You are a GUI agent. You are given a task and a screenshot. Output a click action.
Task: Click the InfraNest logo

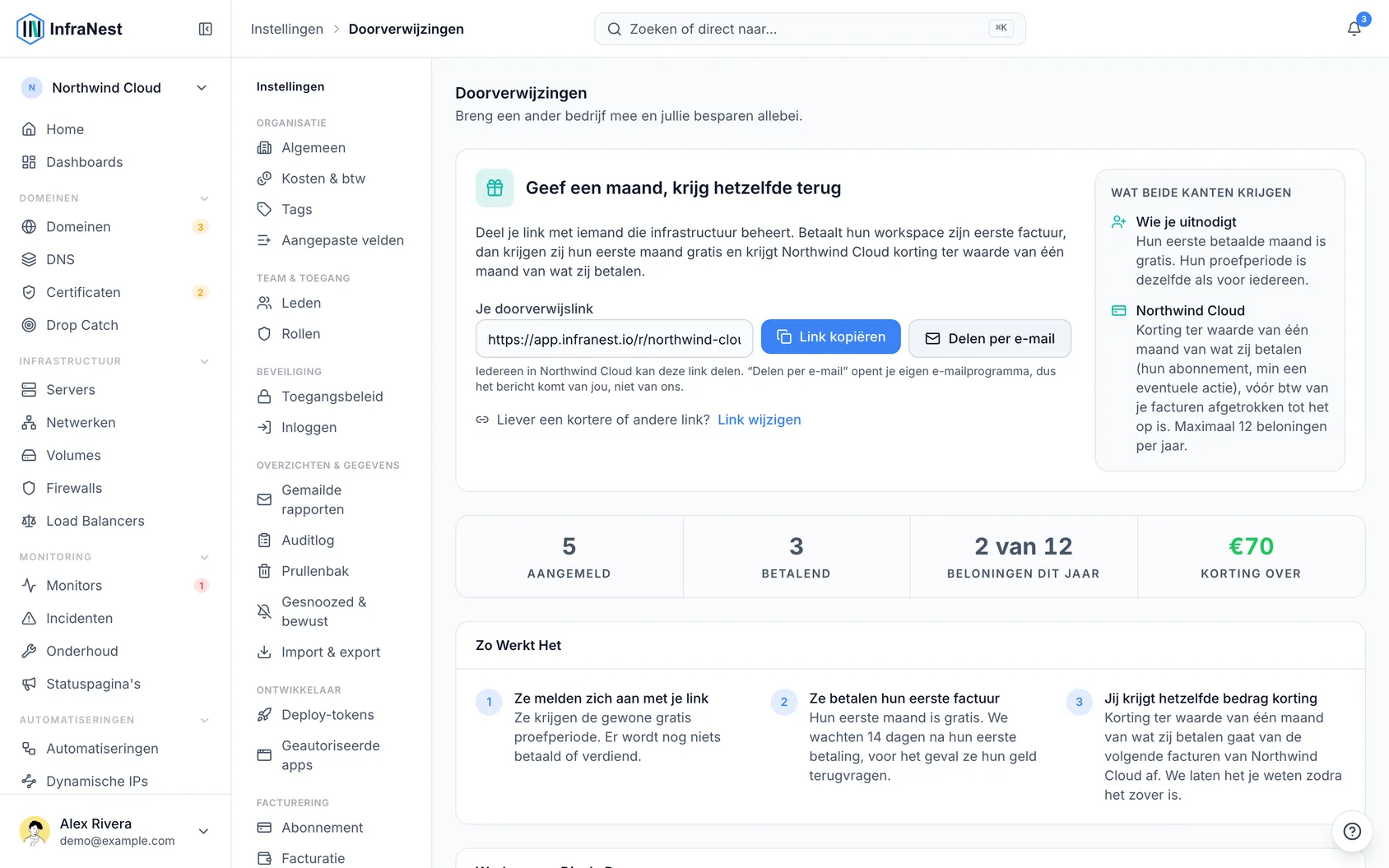(69, 29)
